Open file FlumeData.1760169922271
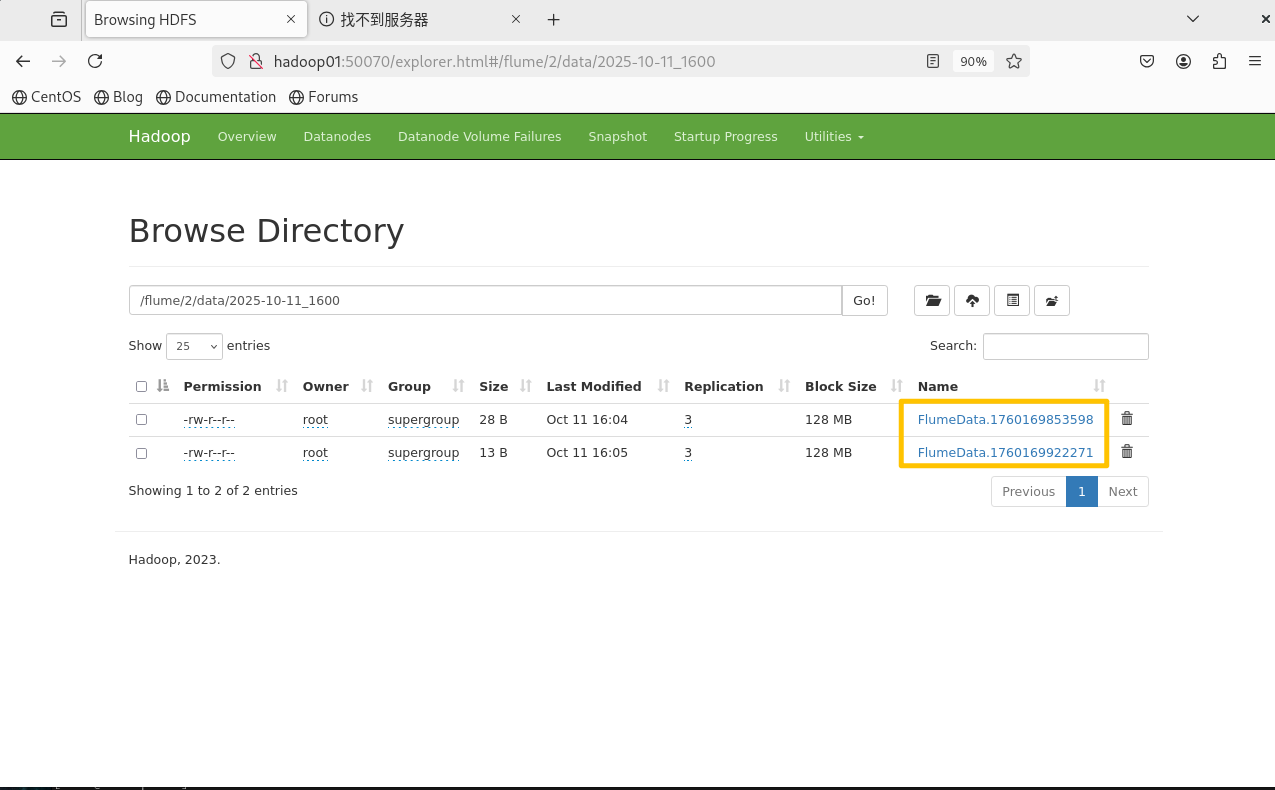 1005,453
